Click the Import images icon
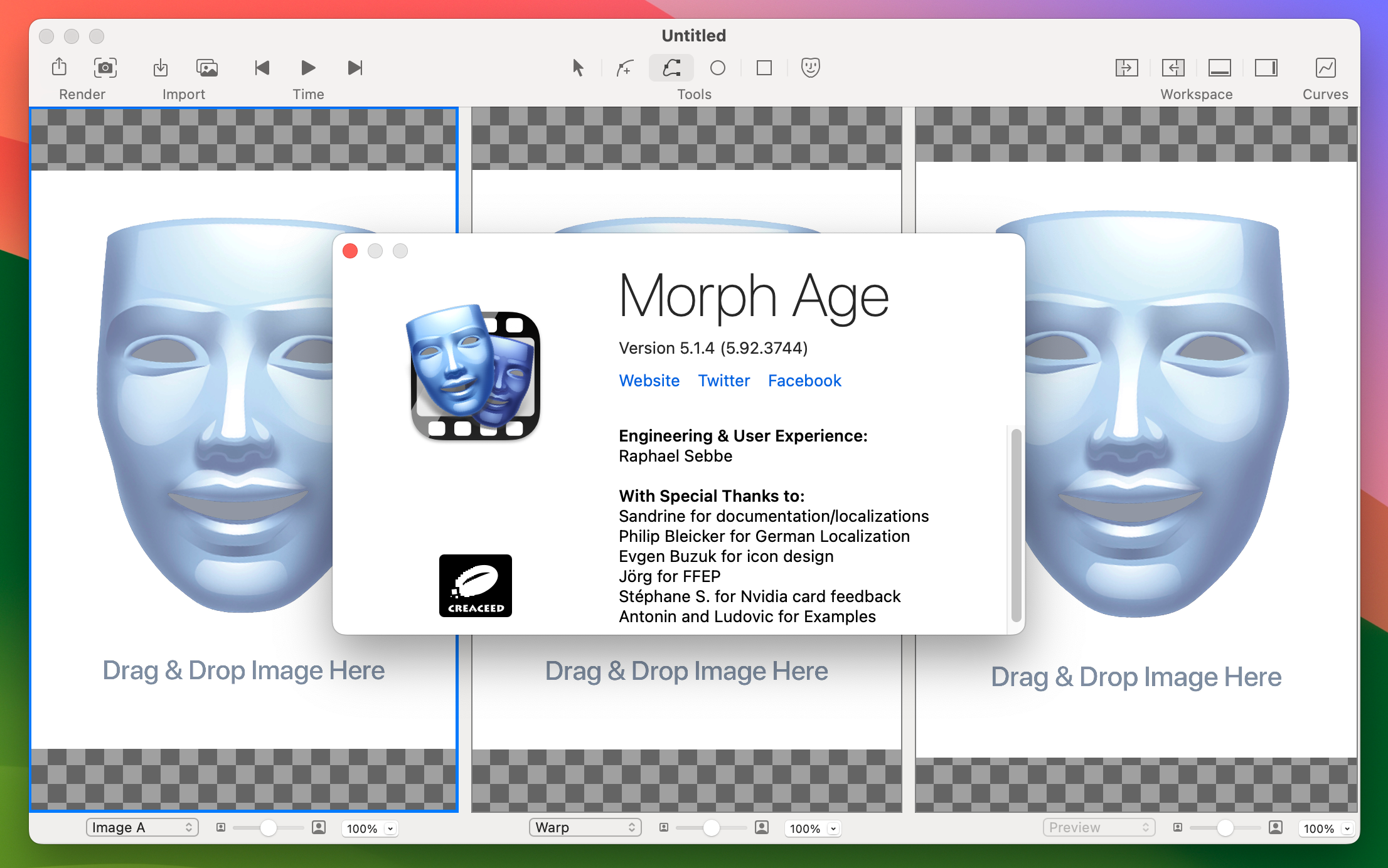1388x868 pixels. (207, 67)
